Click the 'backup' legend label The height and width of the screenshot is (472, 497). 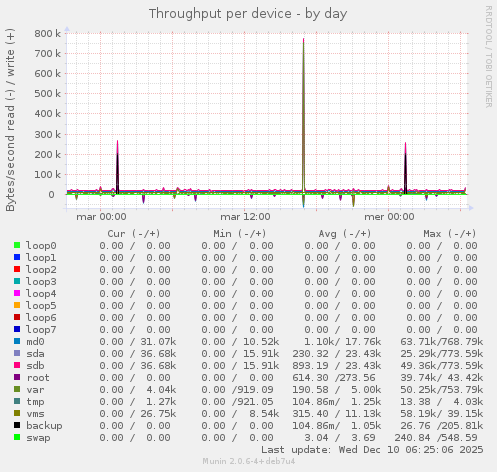pyautogui.click(x=44, y=426)
